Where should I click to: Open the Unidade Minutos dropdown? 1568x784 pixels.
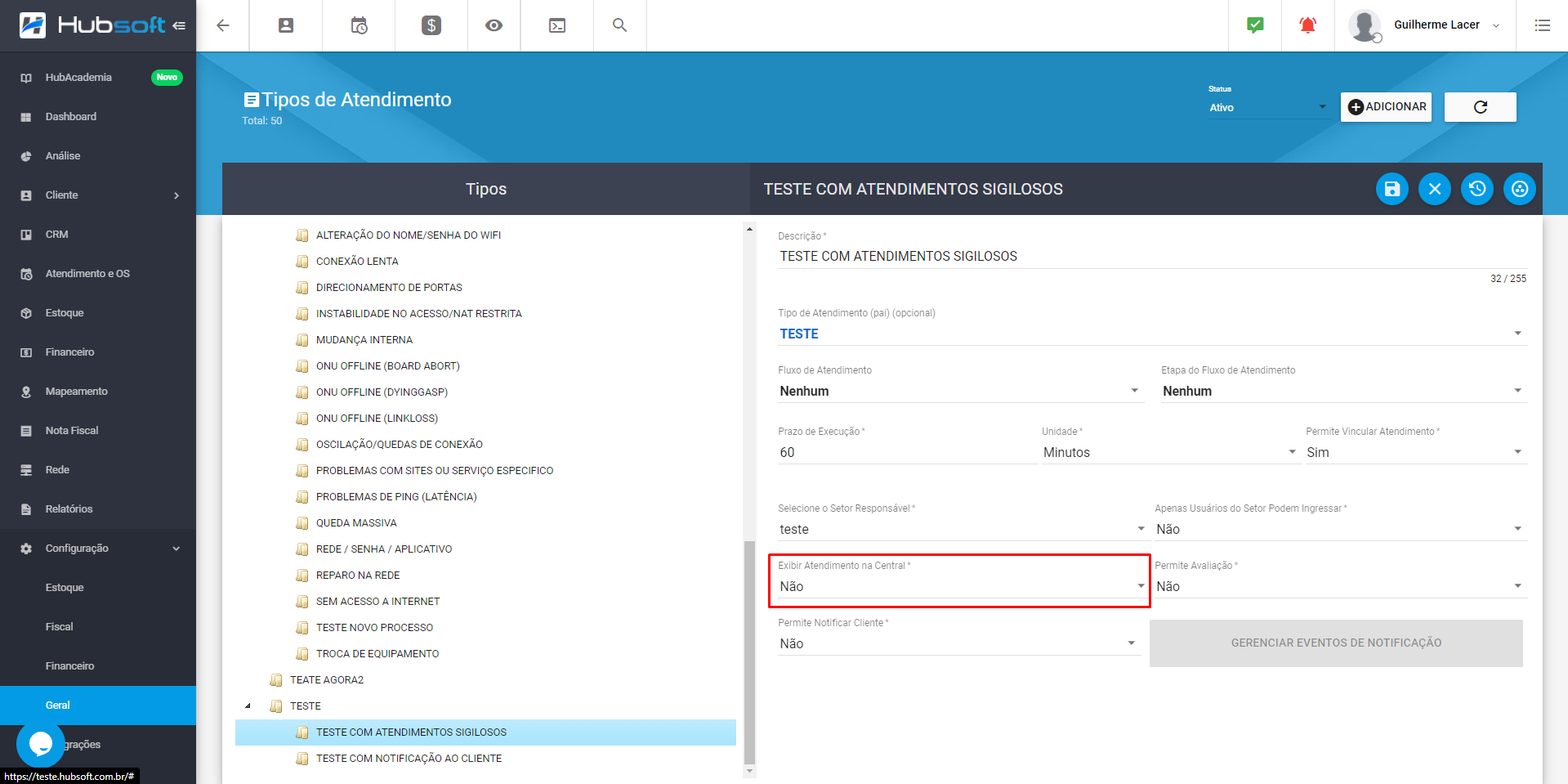(1170, 452)
